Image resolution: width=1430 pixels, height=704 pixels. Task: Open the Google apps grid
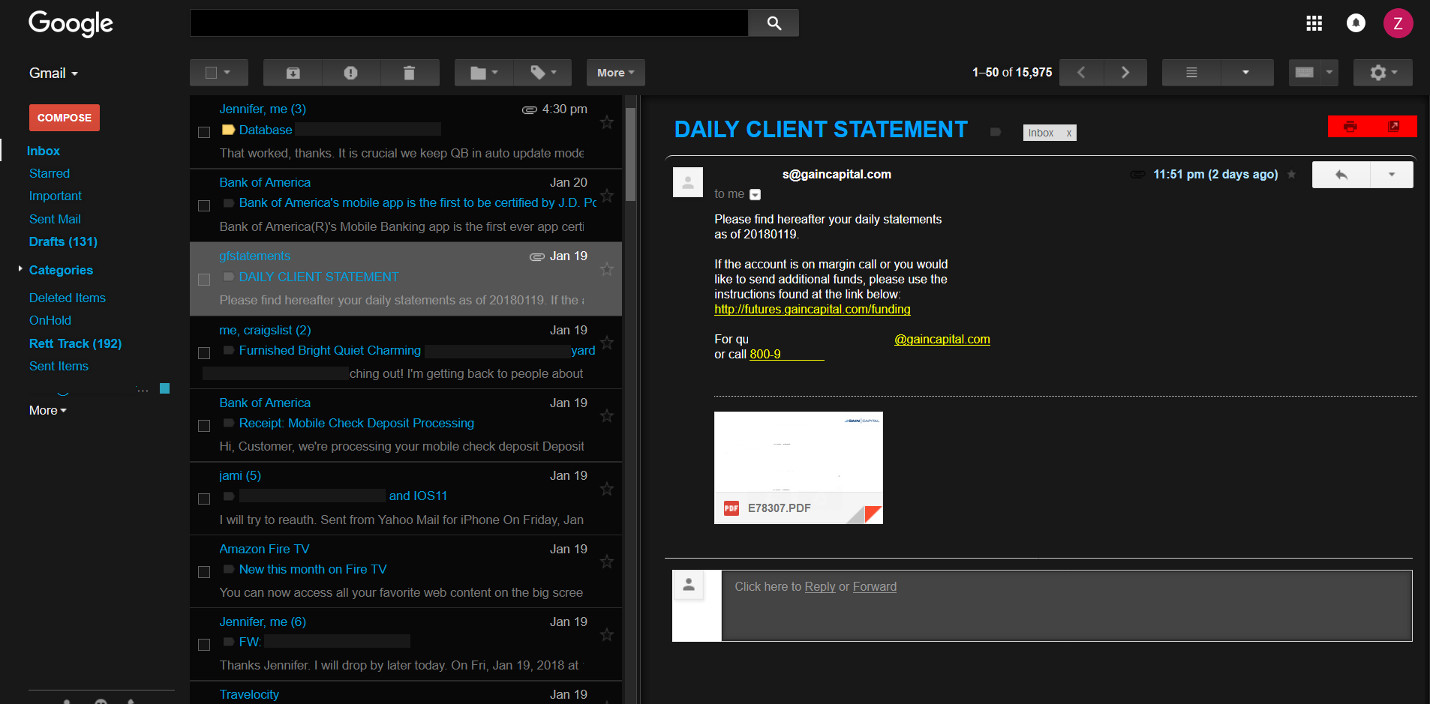point(1315,23)
